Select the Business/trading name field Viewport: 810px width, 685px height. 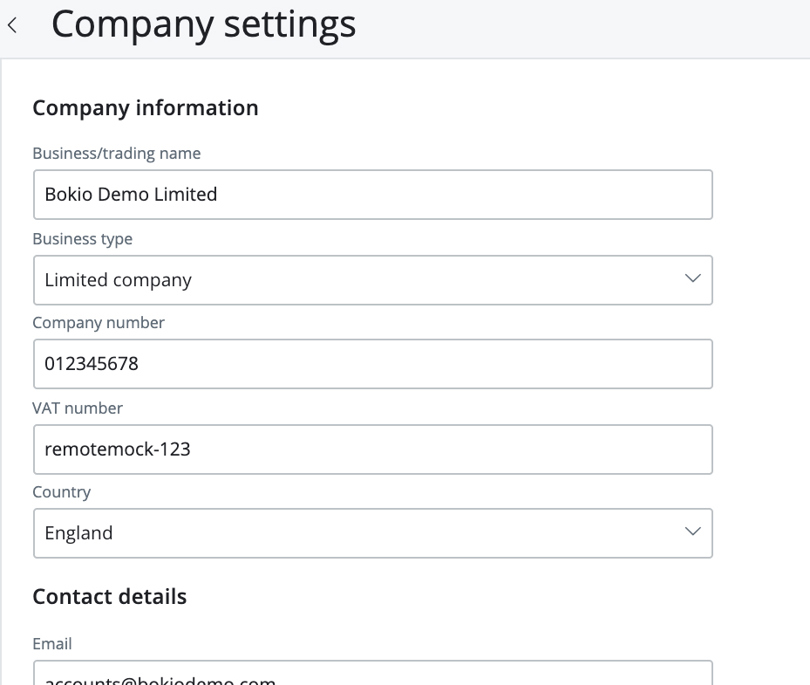(x=372, y=194)
